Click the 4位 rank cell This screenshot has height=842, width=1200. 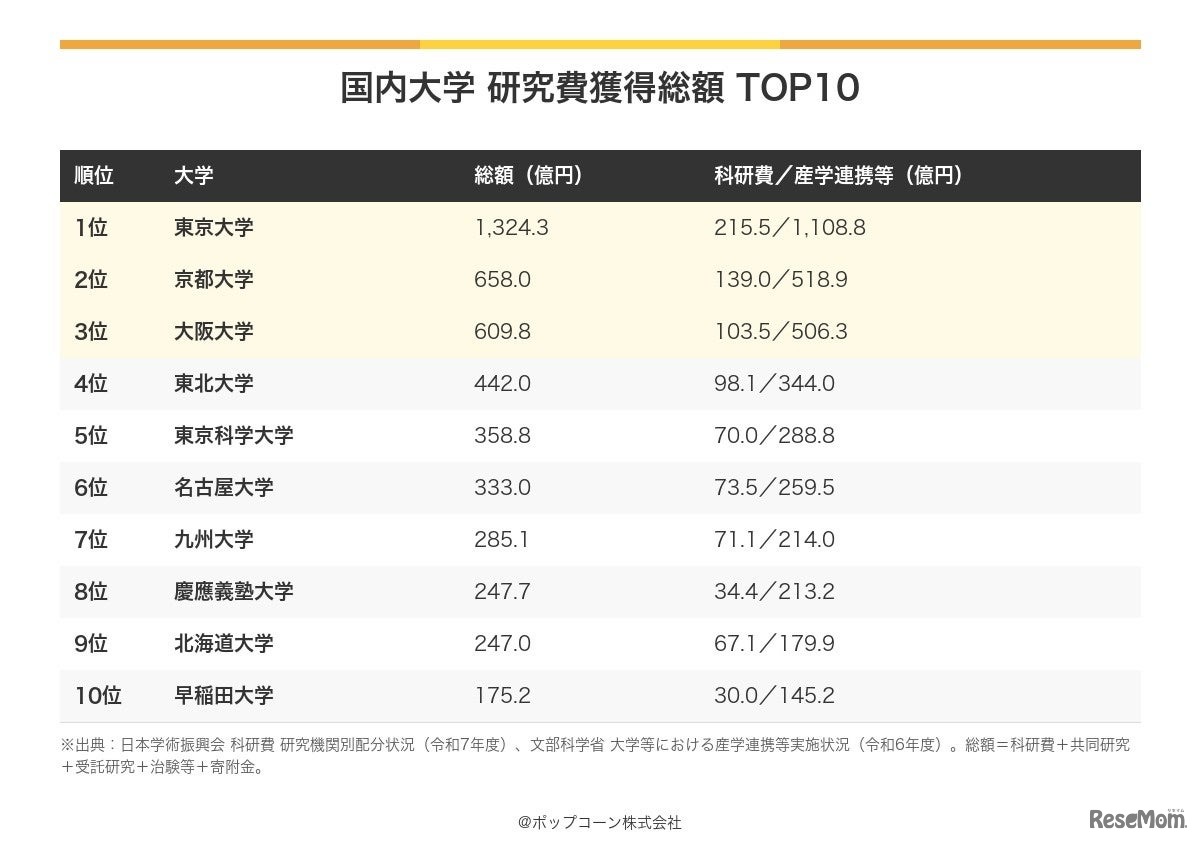point(91,384)
